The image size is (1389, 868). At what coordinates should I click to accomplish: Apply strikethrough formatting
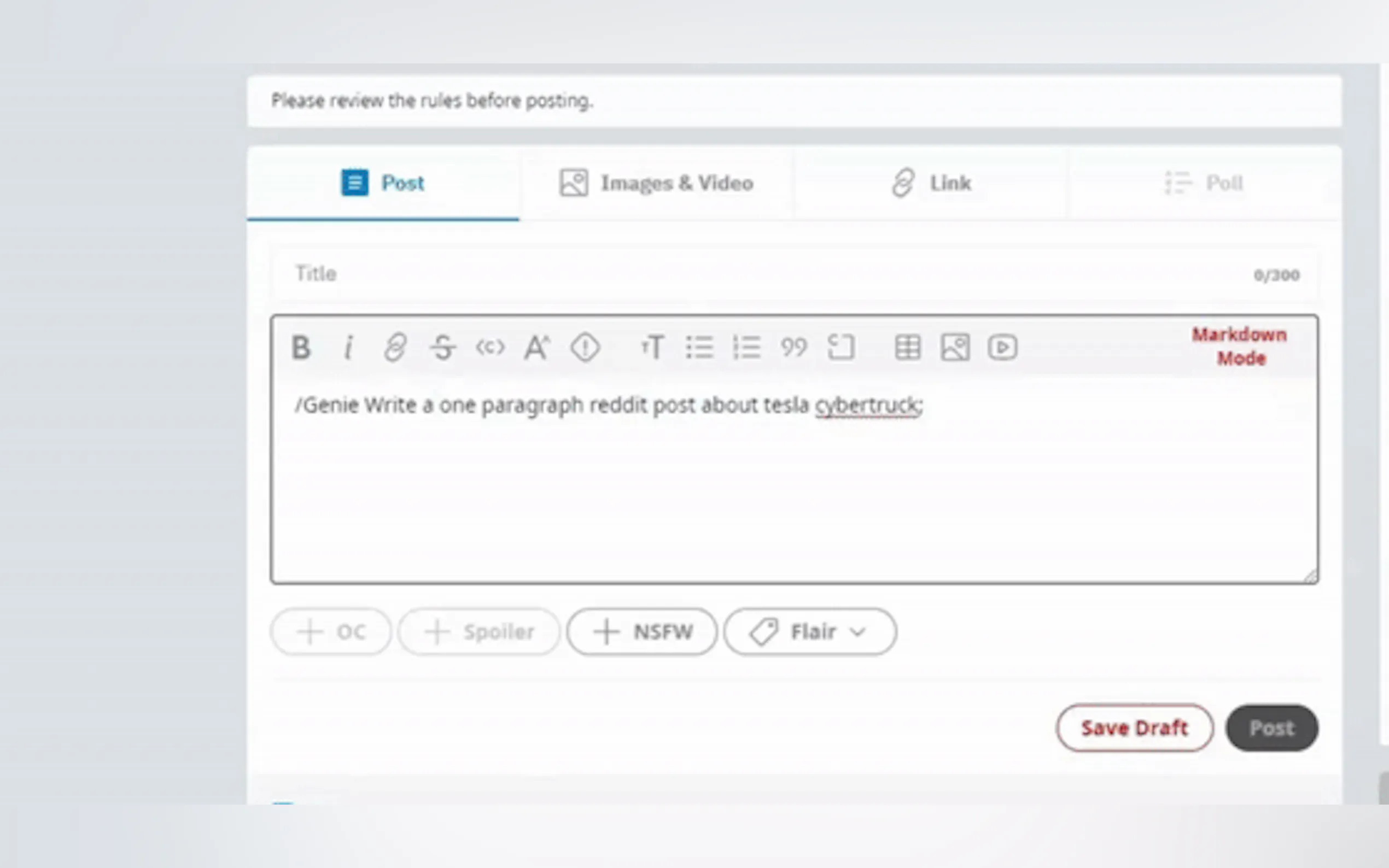[x=443, y=347]
